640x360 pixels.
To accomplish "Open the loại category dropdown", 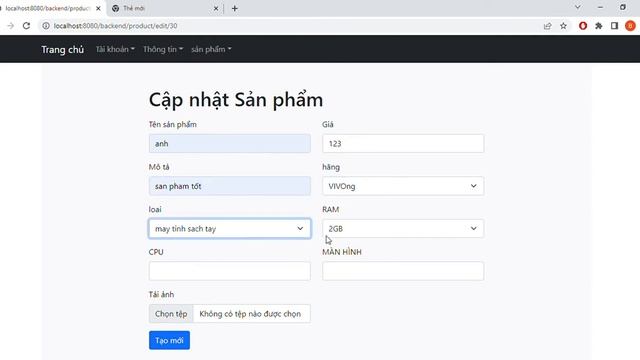I will tap(229, 229).
